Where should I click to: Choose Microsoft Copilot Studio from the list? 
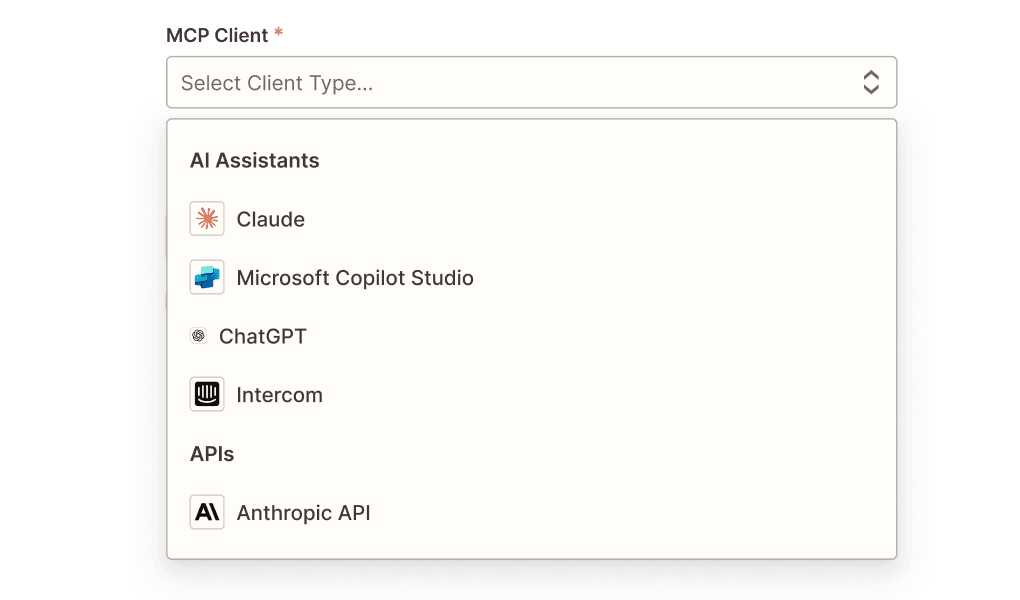click(355, 278)
